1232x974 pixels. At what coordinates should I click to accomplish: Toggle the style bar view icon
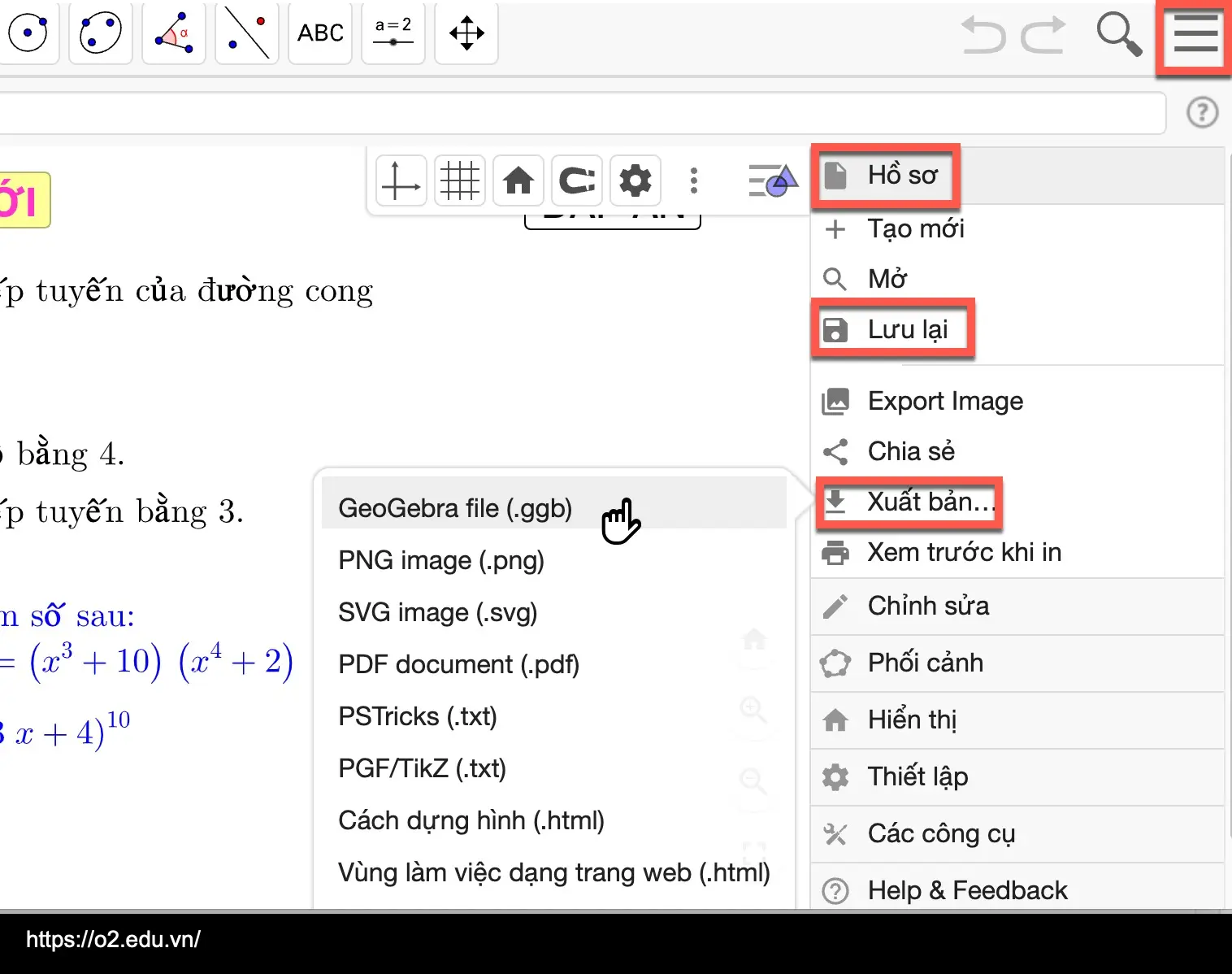[773, 180]
